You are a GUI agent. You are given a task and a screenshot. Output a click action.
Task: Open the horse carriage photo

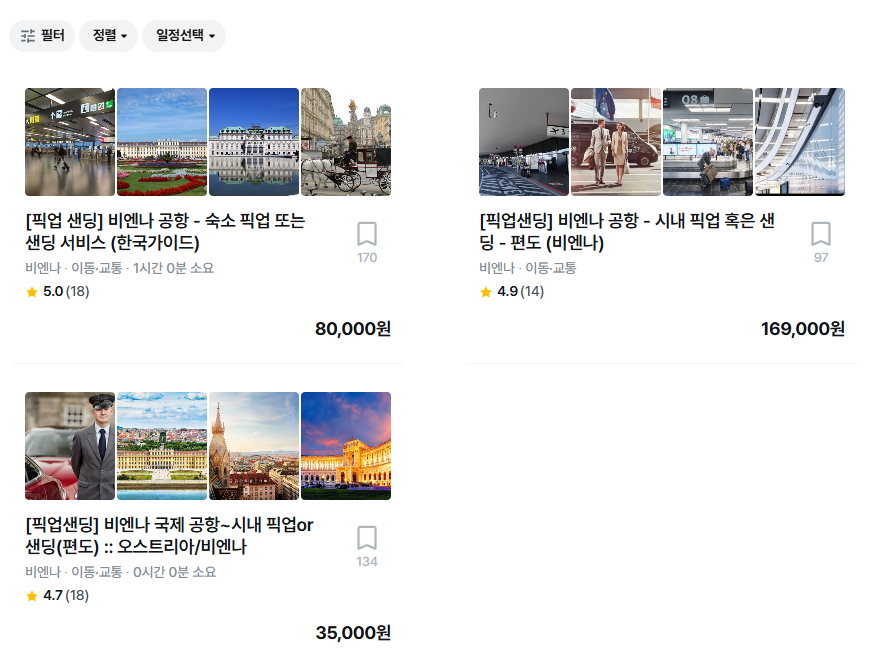pos(346,142)
